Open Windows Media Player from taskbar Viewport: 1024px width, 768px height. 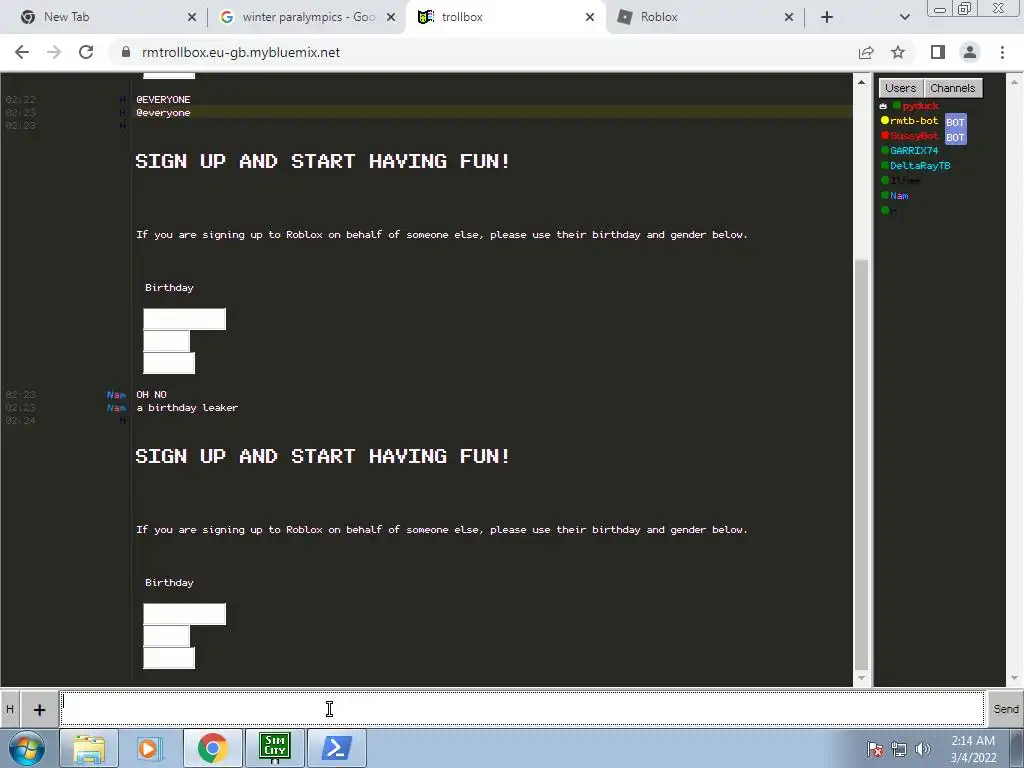[x=150, y=748]
